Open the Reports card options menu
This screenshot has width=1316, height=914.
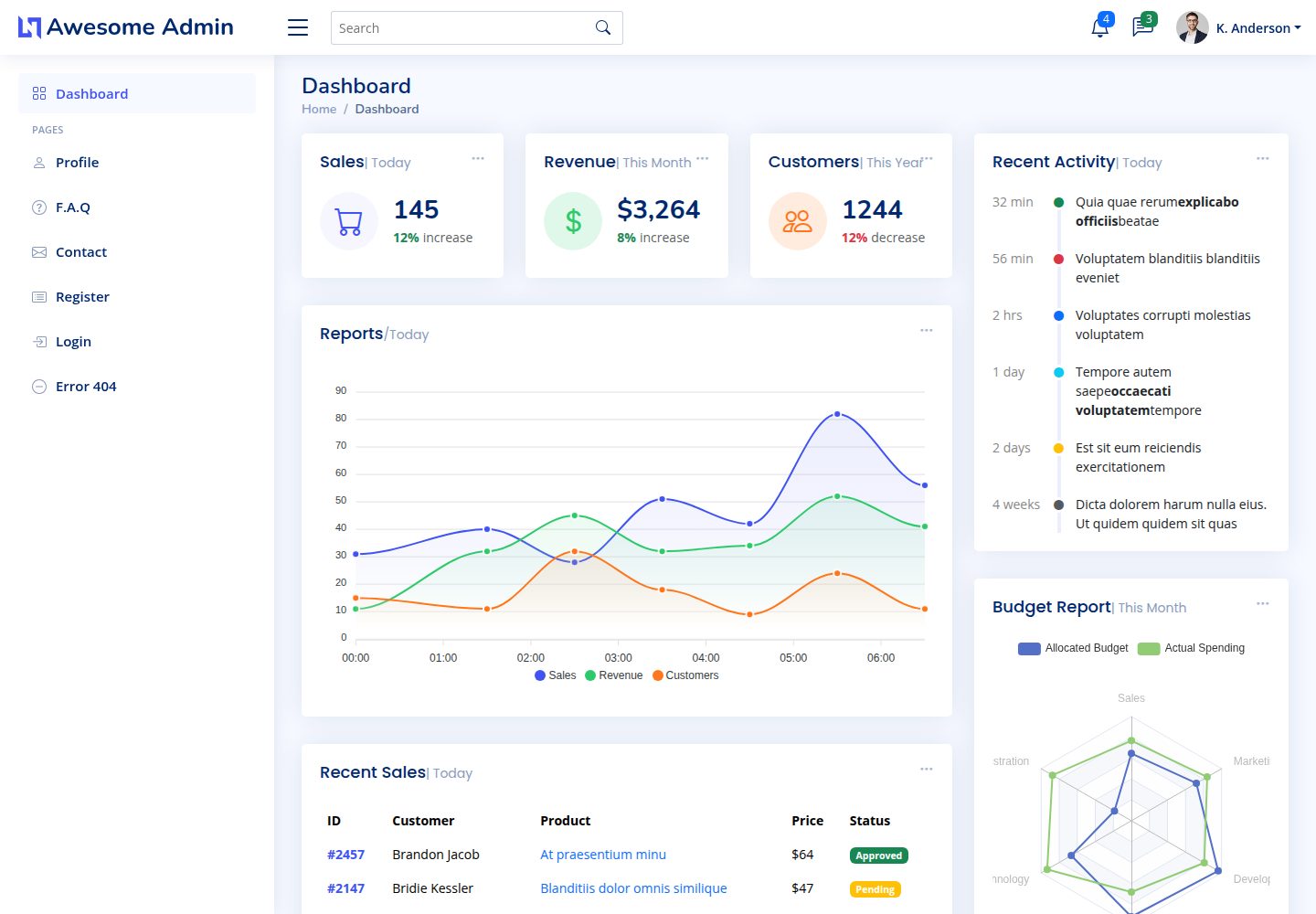pos(927,330)
